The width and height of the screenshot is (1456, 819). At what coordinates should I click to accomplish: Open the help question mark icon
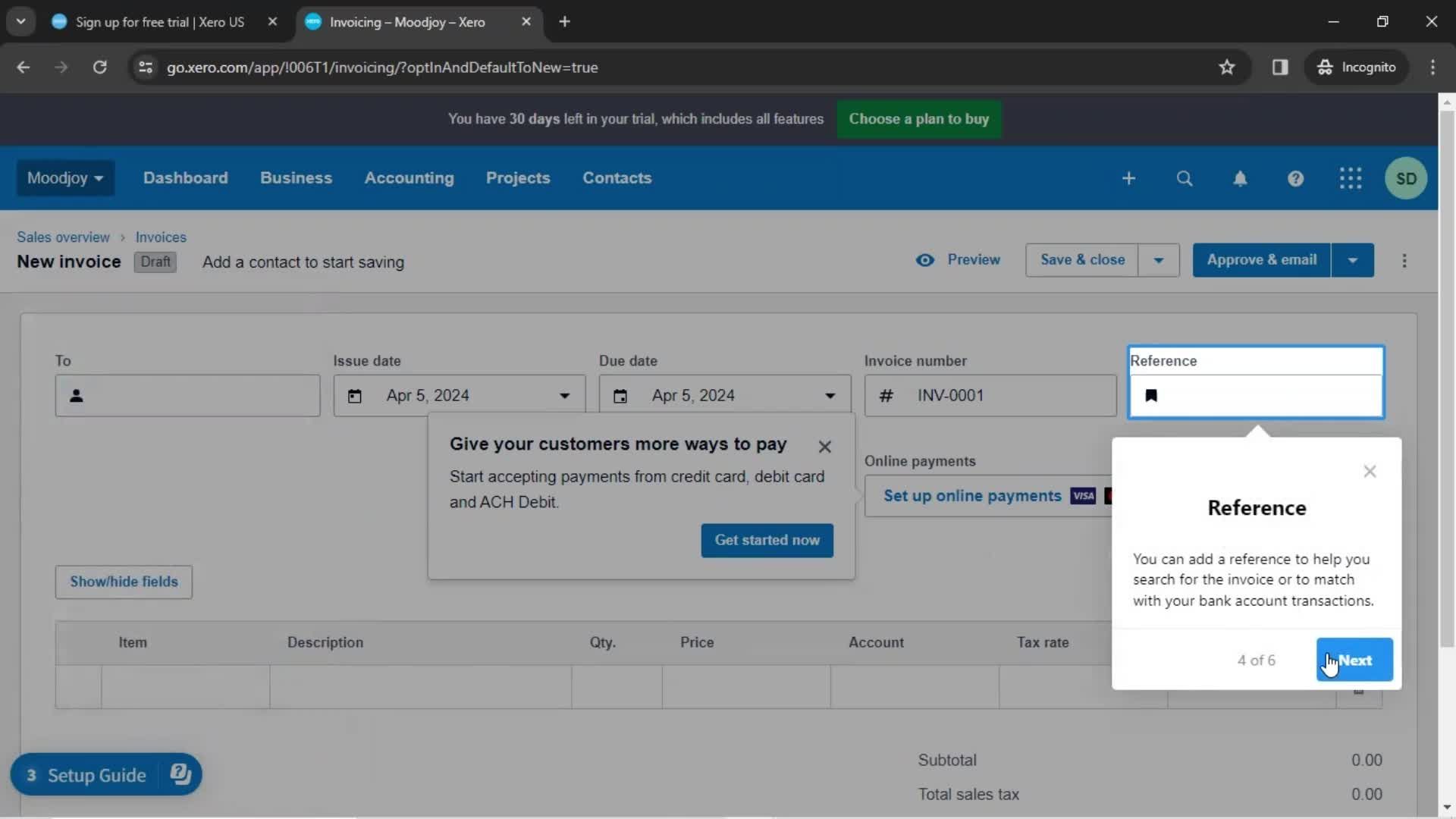coord(1295,178)
